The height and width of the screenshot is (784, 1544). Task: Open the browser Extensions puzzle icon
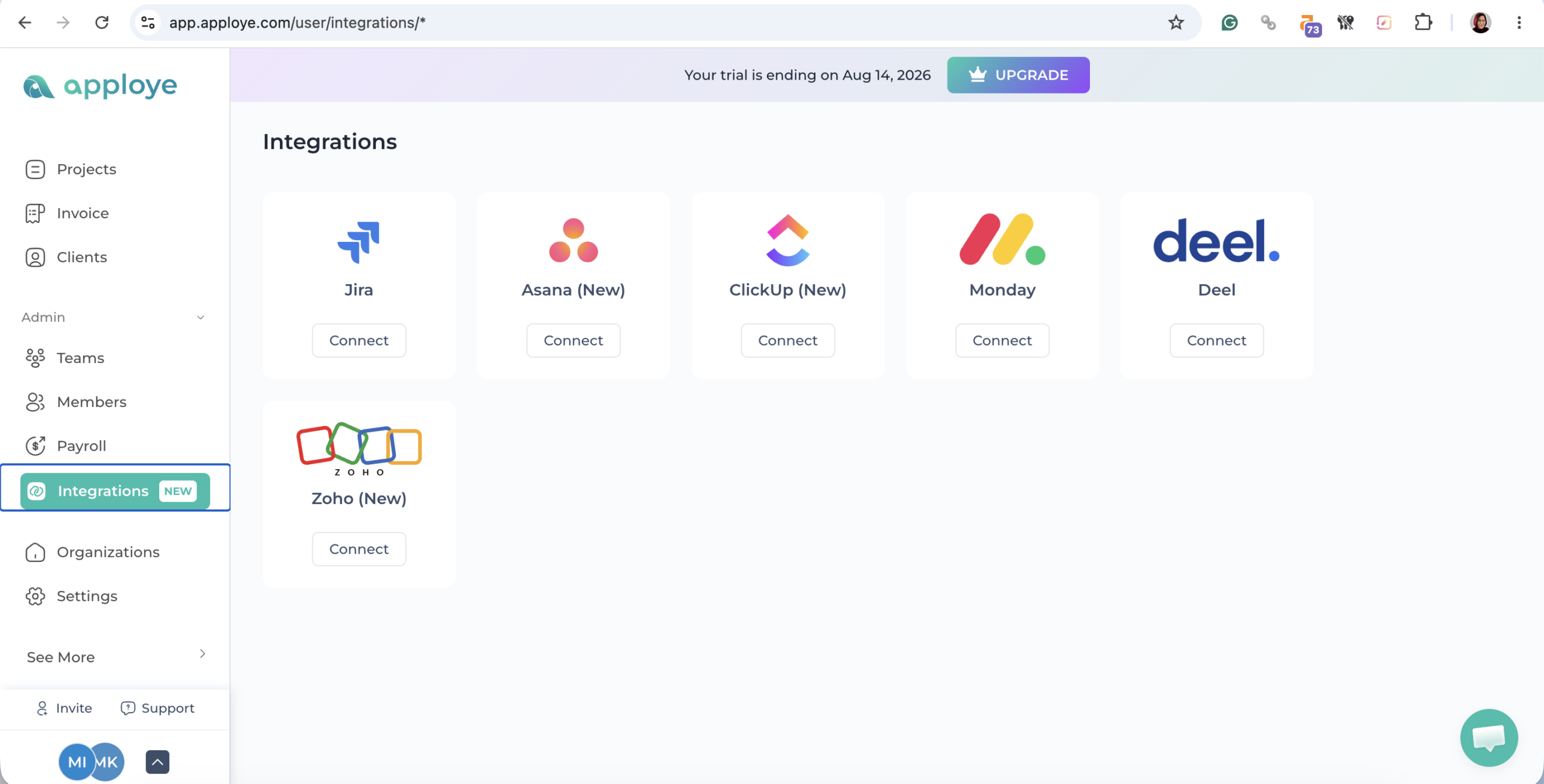tap(1423, 23)
